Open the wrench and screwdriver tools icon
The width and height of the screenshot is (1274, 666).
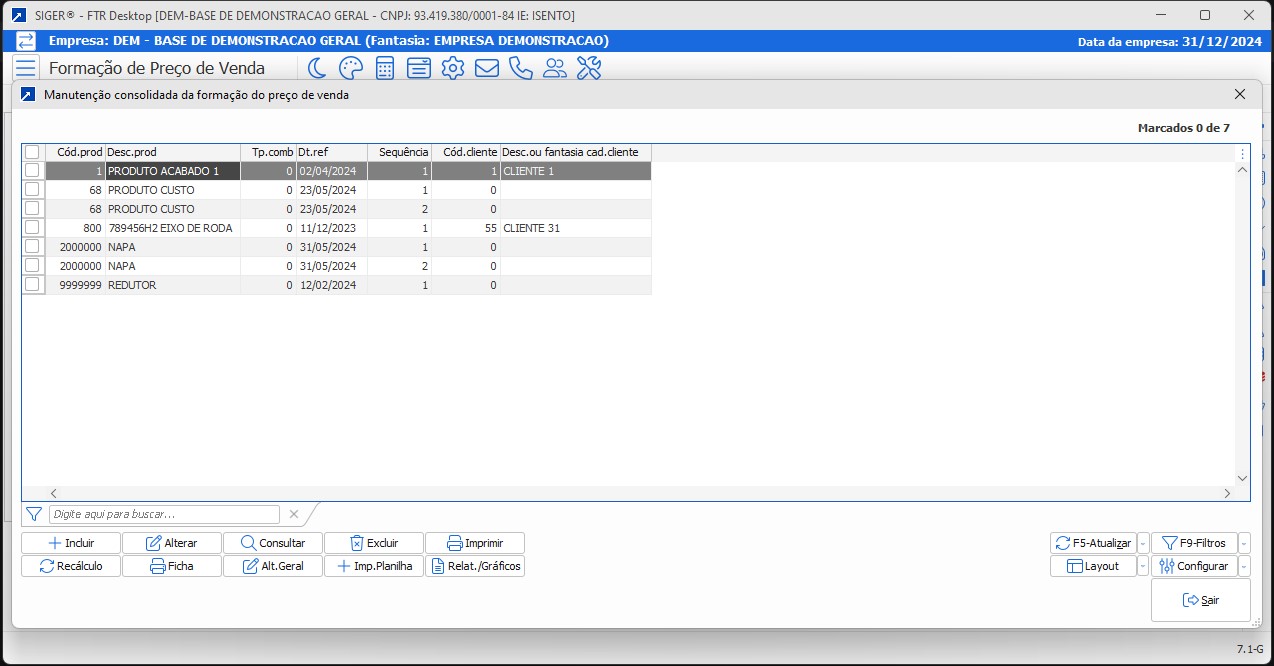(589, 68)
